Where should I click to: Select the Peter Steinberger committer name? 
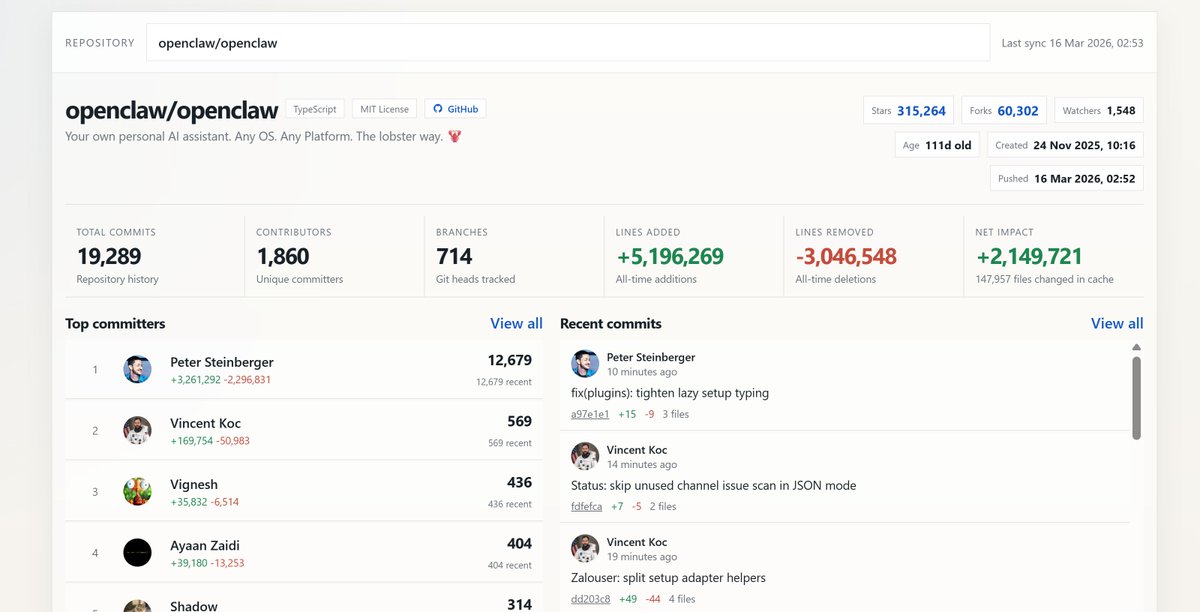point(222,362)
